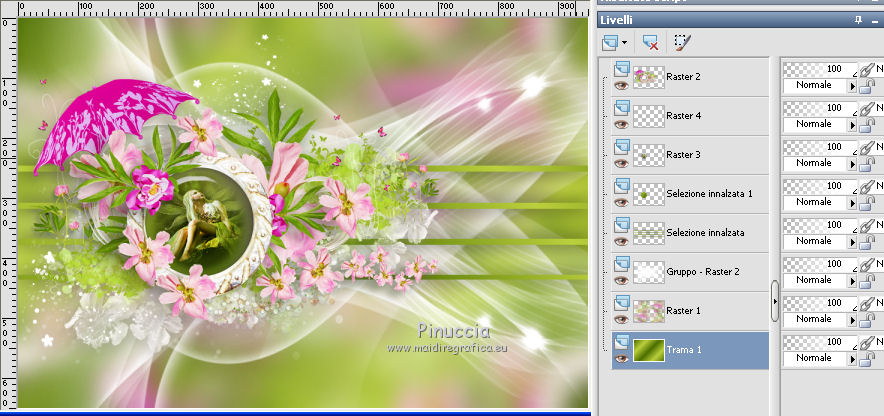Image resolution: width=884 pixels, height=416 pixels.
Task: Toggle transparency lock padlock for Trama 1
Action: [x=868, y=359]
